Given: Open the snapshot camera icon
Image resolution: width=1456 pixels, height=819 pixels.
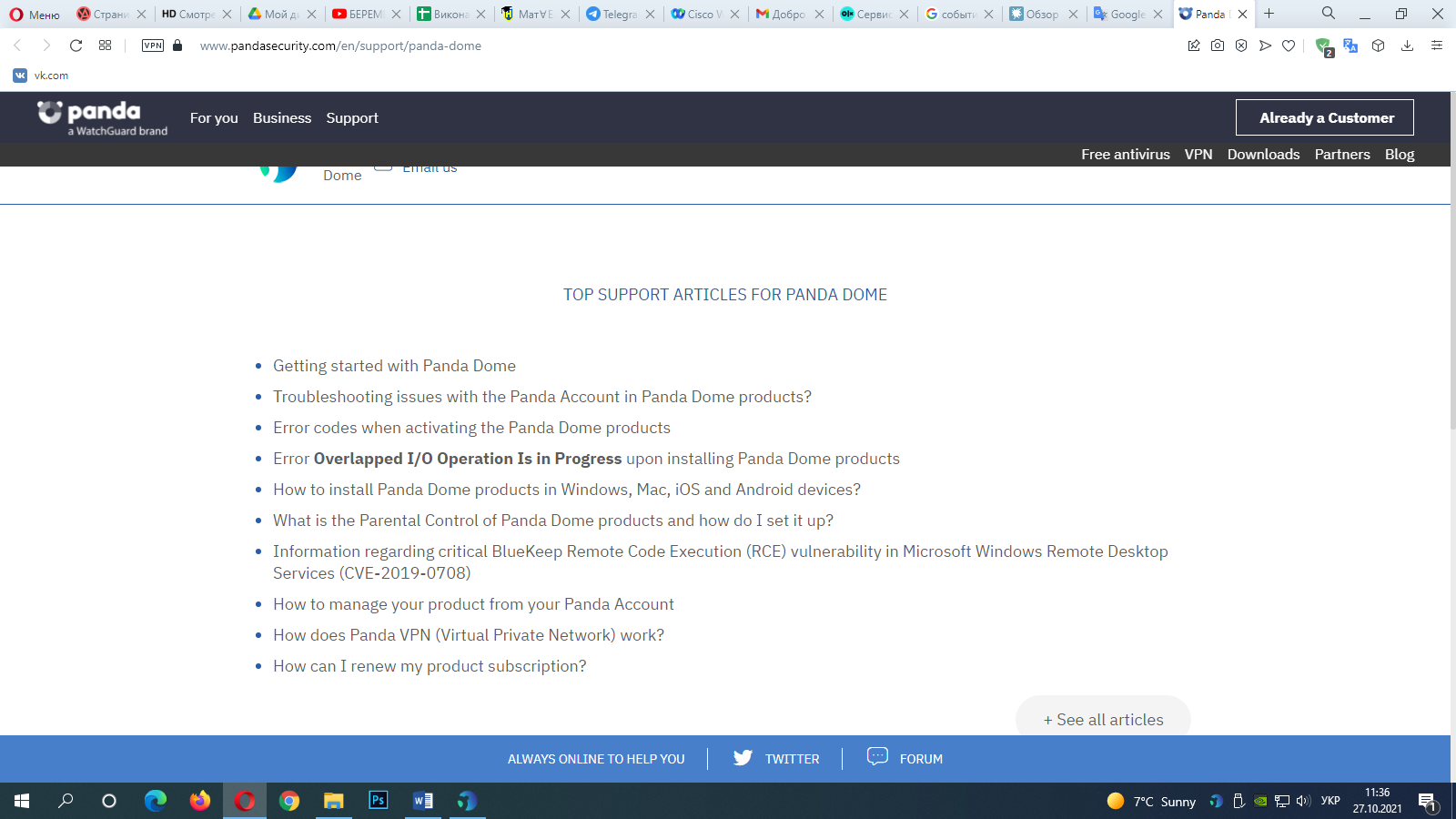Looking at the screenshot, I should point(1218,45).
